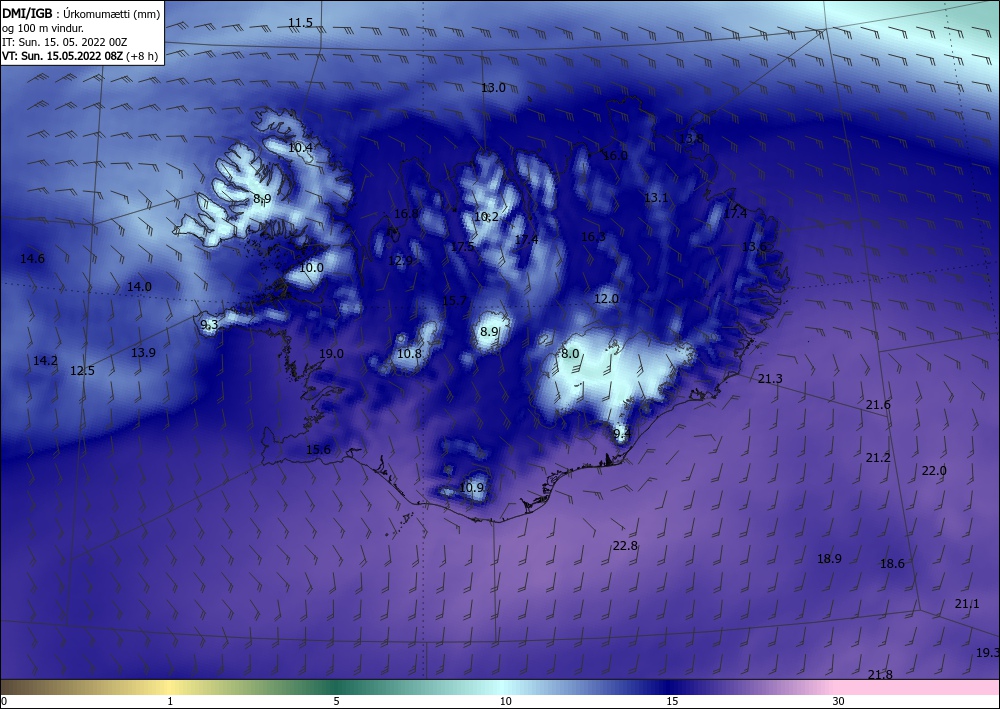Screen dimensions: 1000x709
Task: Select the 5 label on the color scale
Action: coord(336,702)
